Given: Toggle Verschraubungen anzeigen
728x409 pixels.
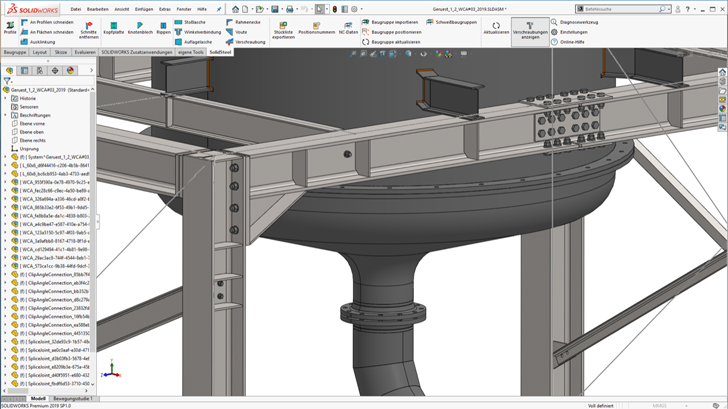Looking at the screenshot, I should click(530, 31).
